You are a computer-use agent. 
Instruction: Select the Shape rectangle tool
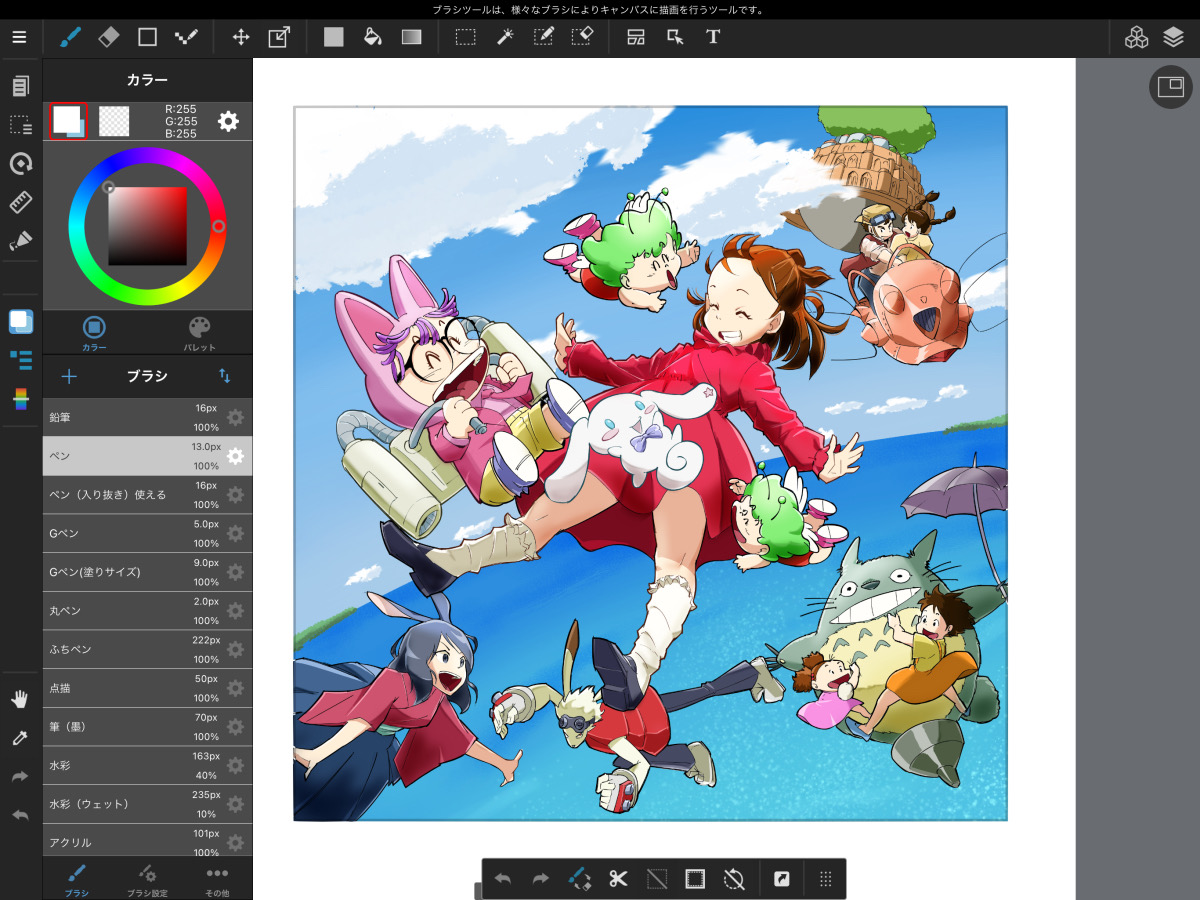[147, 37]
